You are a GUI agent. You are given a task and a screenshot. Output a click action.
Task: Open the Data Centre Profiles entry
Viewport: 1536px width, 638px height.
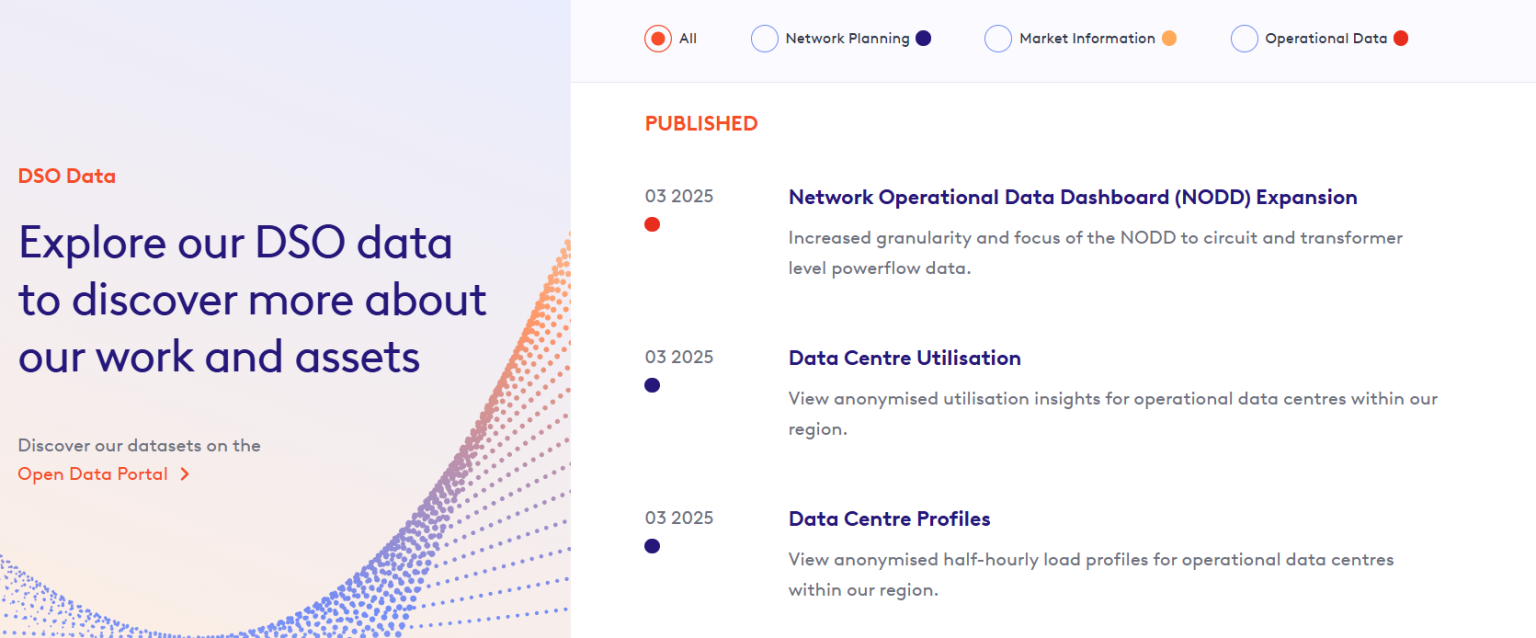click(x=889, y=519)
